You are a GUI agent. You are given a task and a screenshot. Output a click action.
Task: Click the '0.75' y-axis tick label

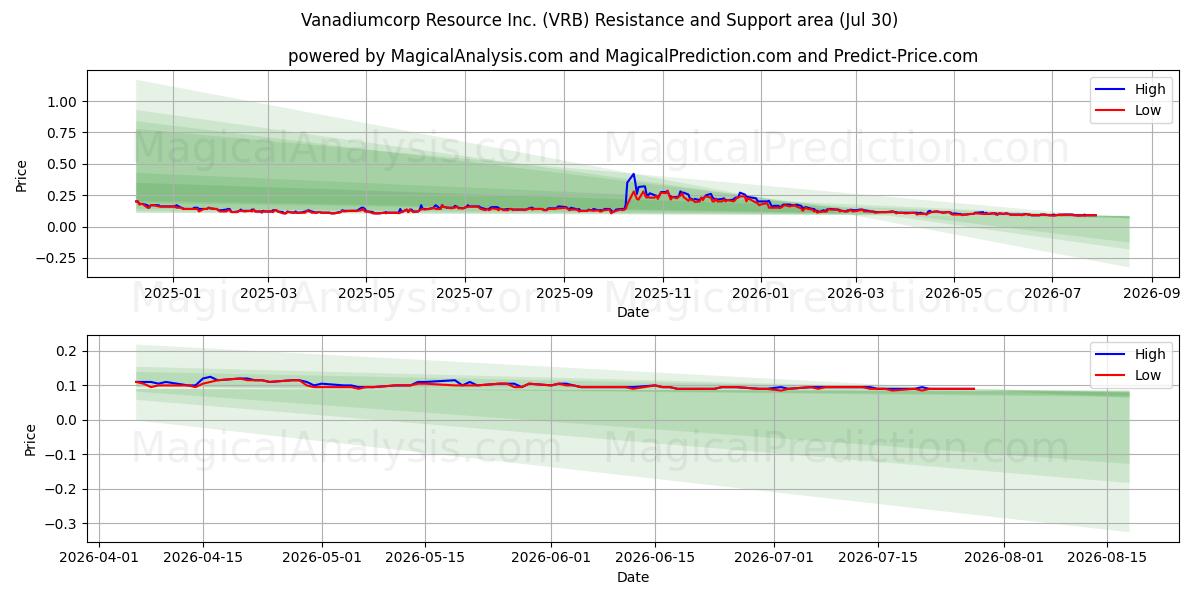[64, 133]
